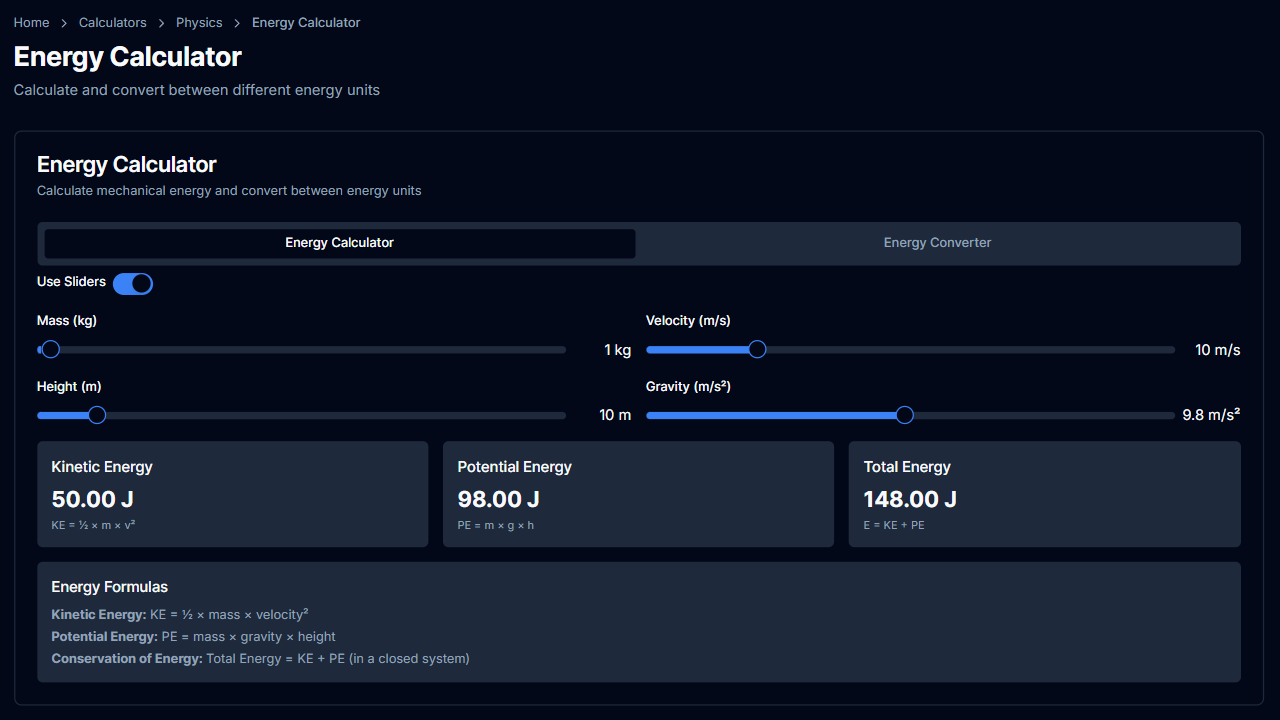Screen dimensions: 1280x720
Task: Switch to the Energy Converter tab
Action: [x=937, y=243]
